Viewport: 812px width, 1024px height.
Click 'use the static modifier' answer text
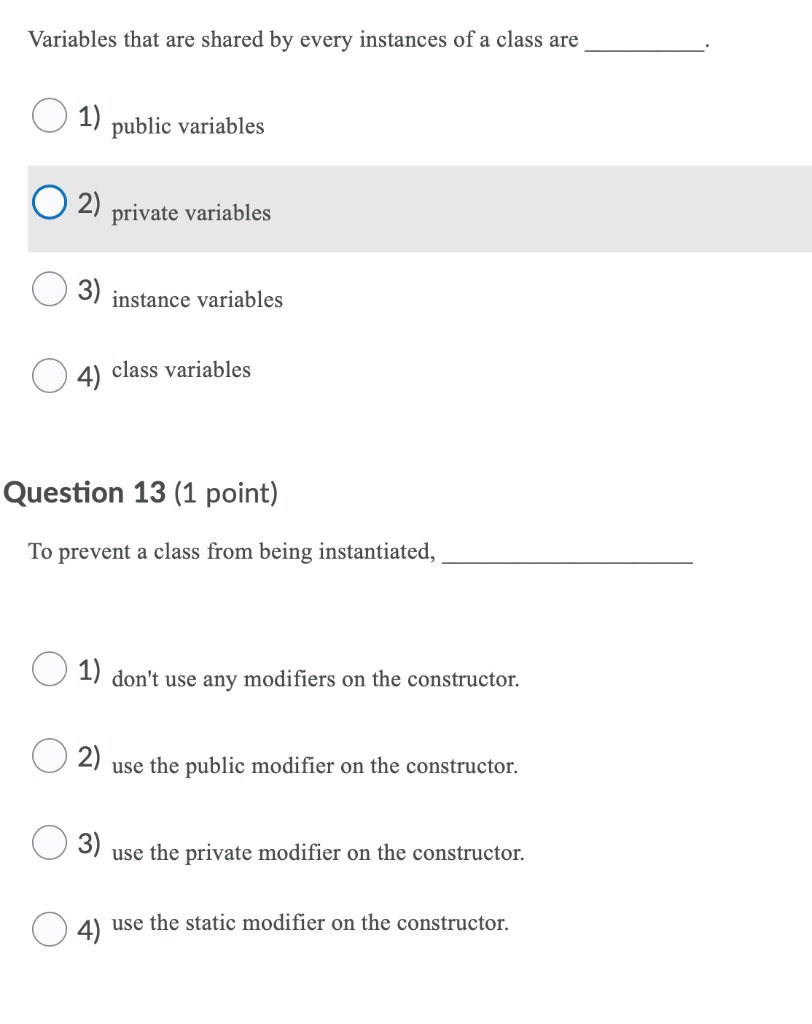click(310, 923)
